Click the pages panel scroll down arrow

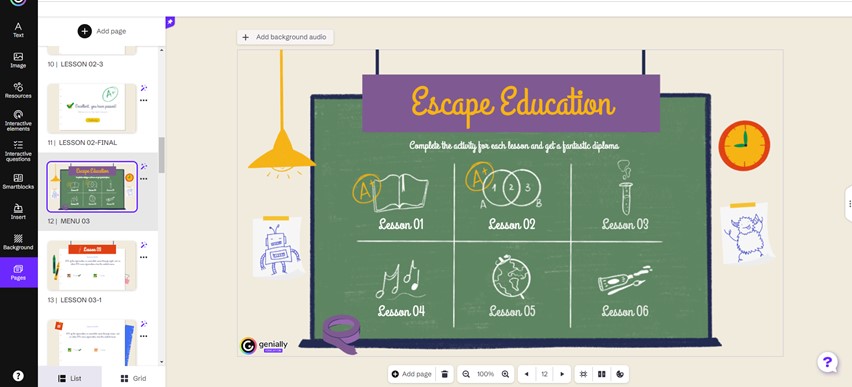tap(161, 361)
